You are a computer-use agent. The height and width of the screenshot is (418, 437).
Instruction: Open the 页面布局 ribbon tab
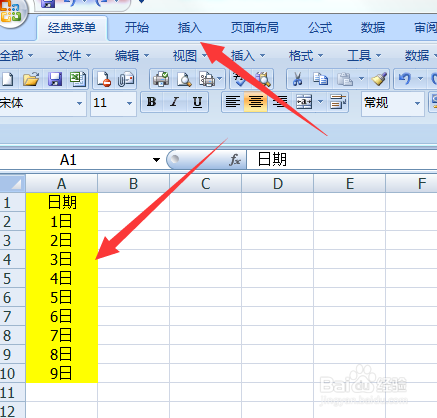(255, 28)
